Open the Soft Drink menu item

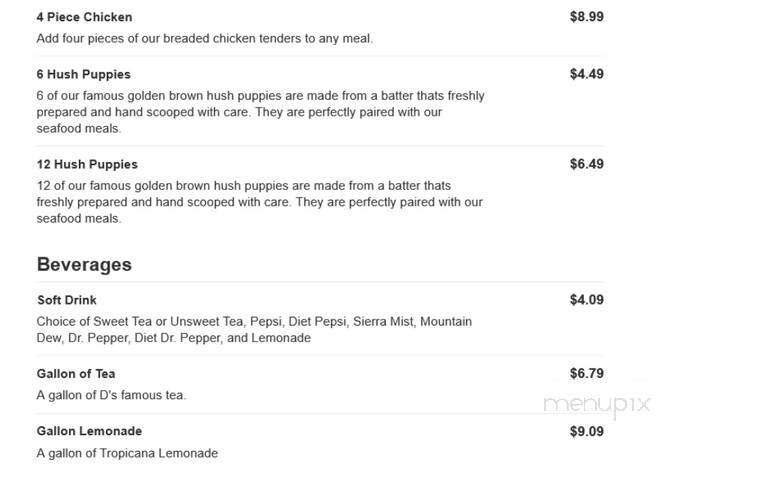tap(67, 300)
